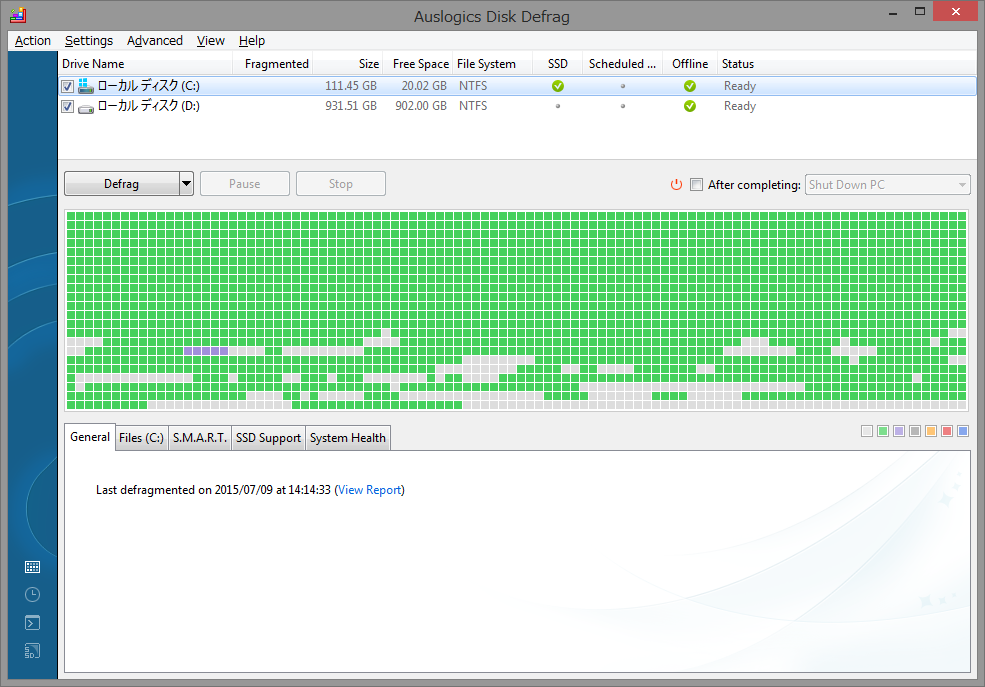This screenshot has height=687, width=985.
Task: Open the Defrag button dropdown arrow
Action: point(185,183)
